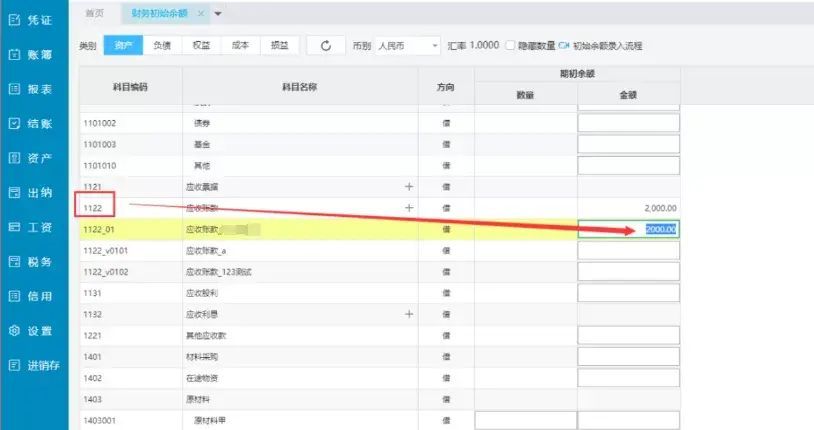Click the refresh icon in toolbar
The image size is (814, 430).
coord(325,46)
